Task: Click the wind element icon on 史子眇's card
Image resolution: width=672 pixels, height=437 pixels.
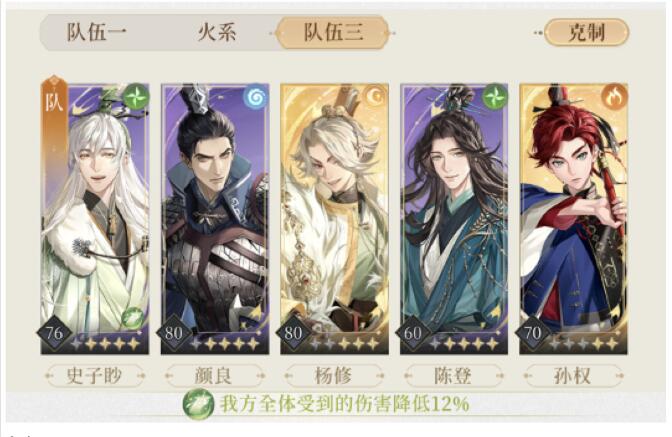Action: [x=137, y=96]
